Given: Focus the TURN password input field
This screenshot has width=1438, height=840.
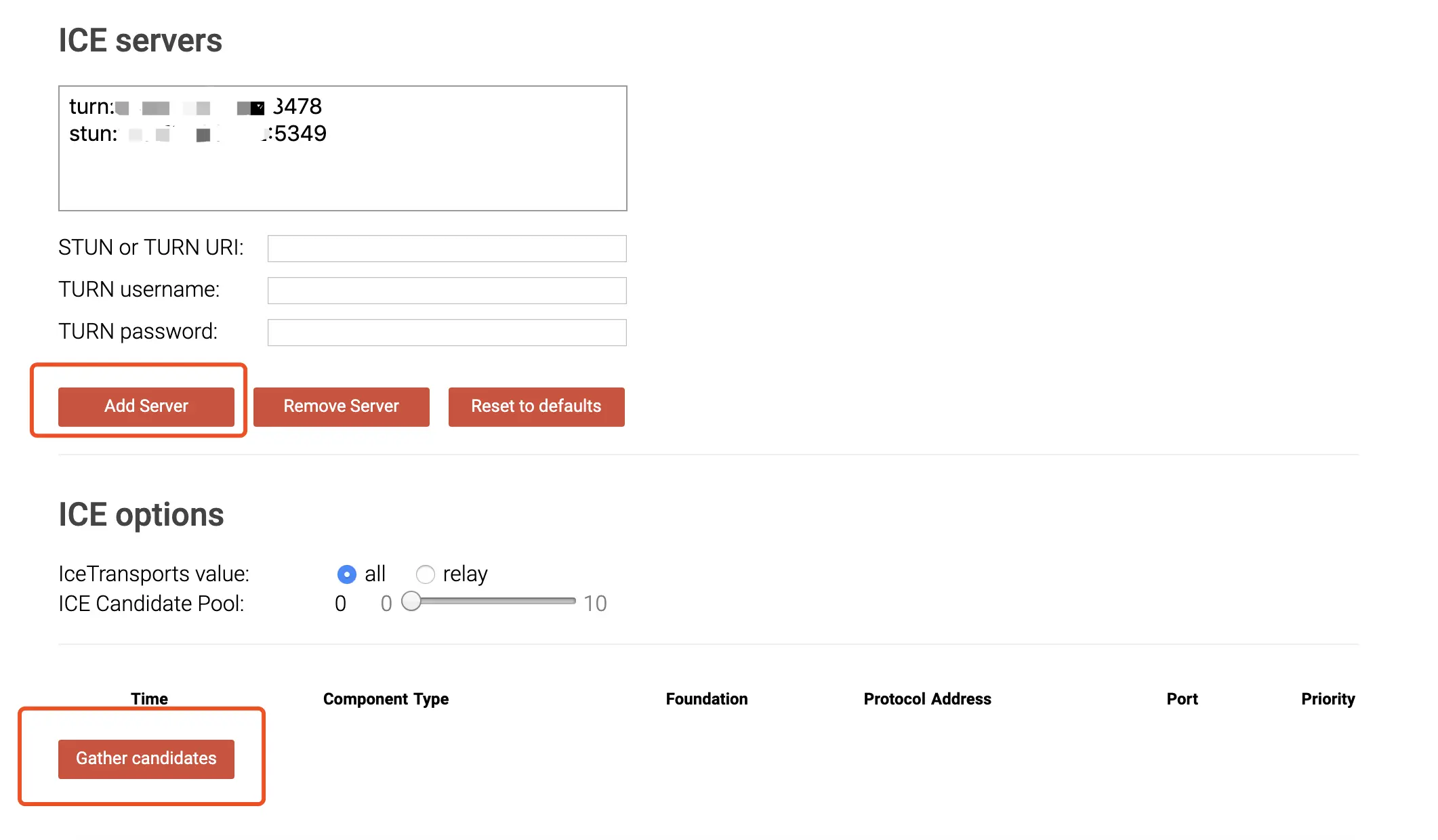Looking at the screenshot, I should click(447, 333).
